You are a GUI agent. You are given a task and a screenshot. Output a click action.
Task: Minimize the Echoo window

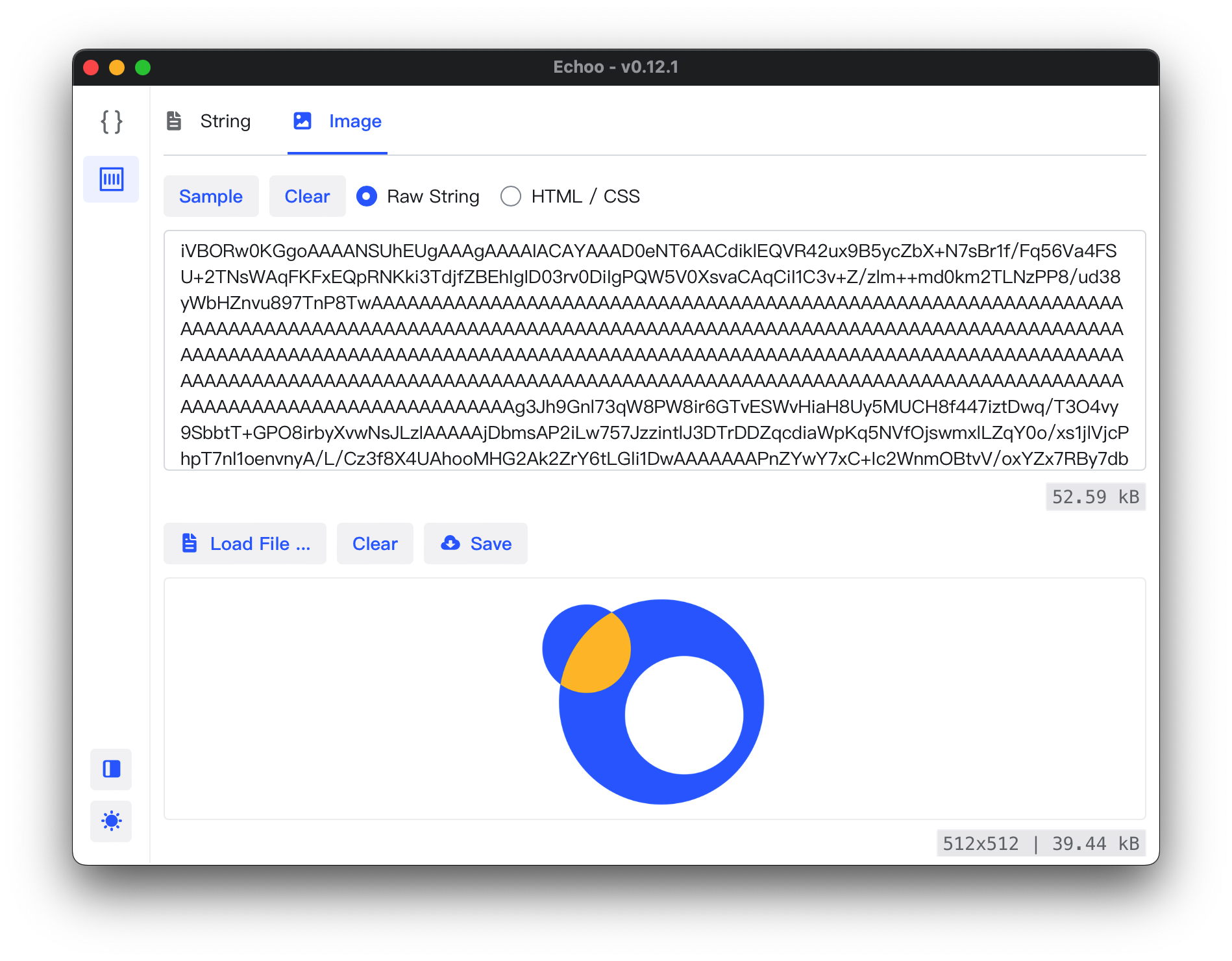(117, 68)
